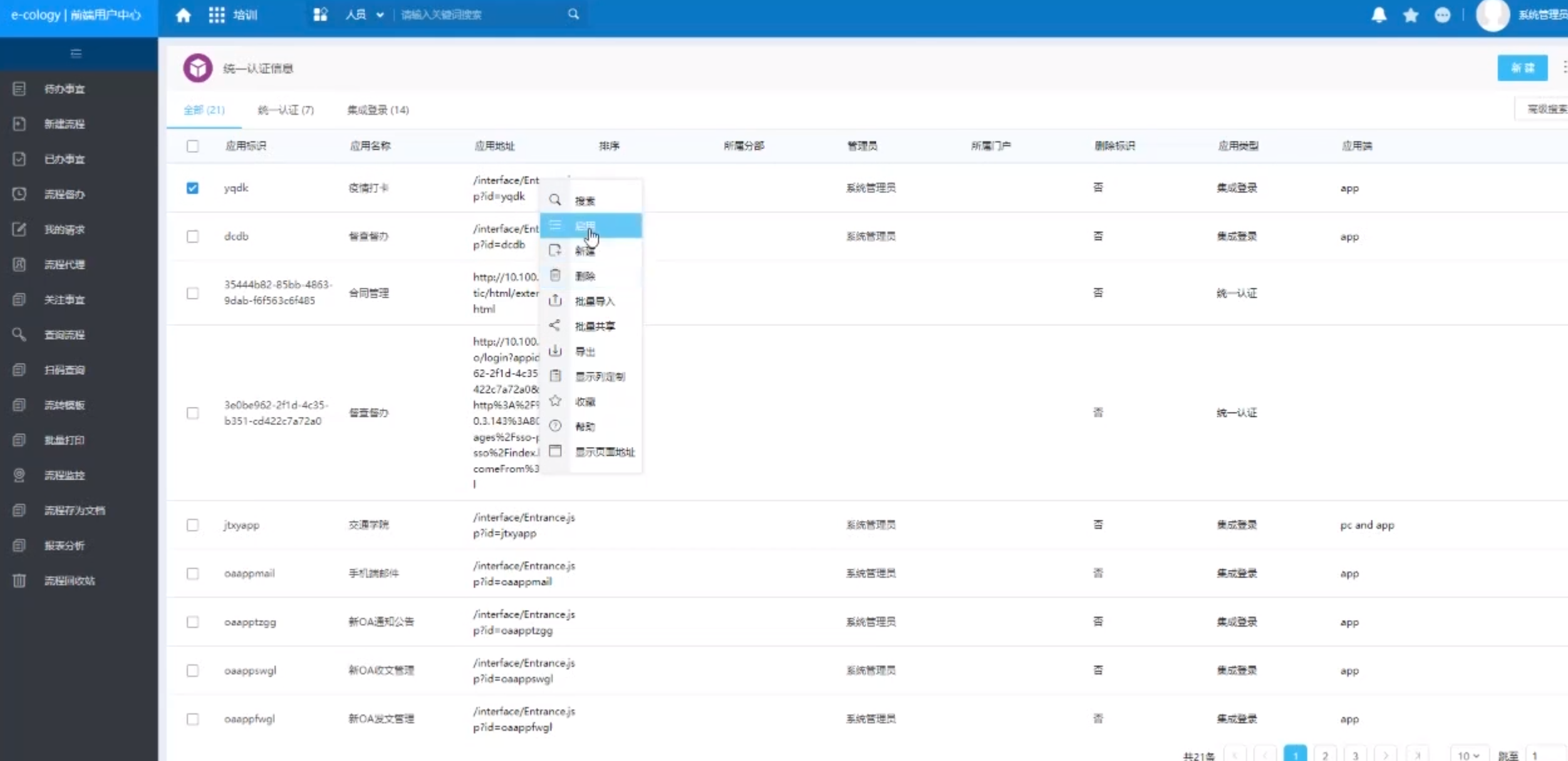Open the 10 per page size dropdown
Viewport: 1568px width, 761px height.
pyautogui.click(x=1468, y=755)
